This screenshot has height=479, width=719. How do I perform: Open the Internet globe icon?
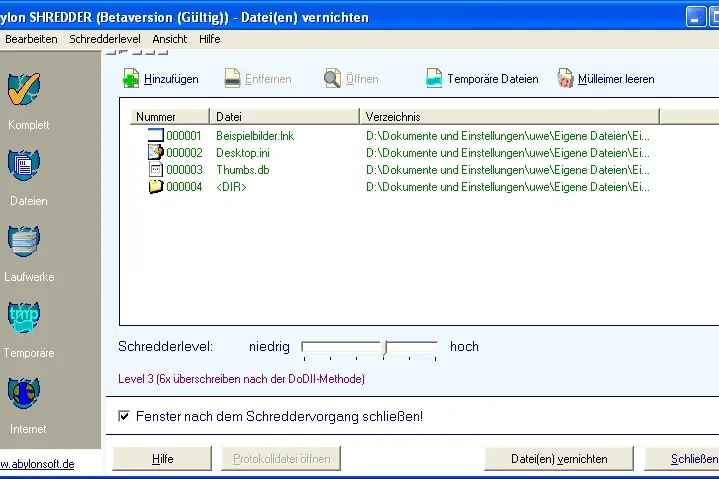[24, 393]
